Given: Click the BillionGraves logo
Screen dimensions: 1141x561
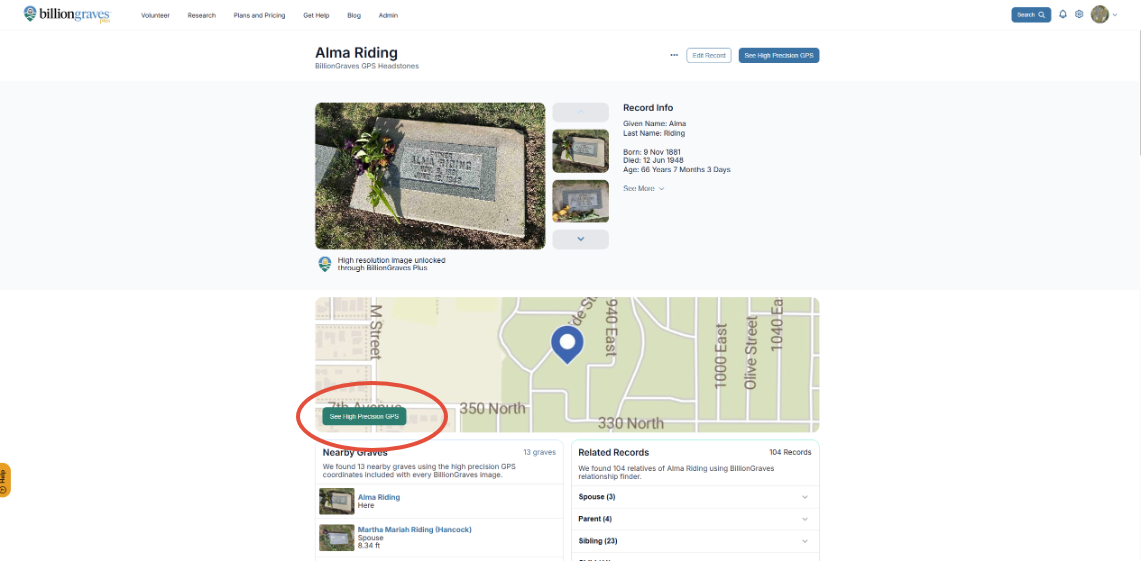Looking at the screenshot, I should pos(66,15).
